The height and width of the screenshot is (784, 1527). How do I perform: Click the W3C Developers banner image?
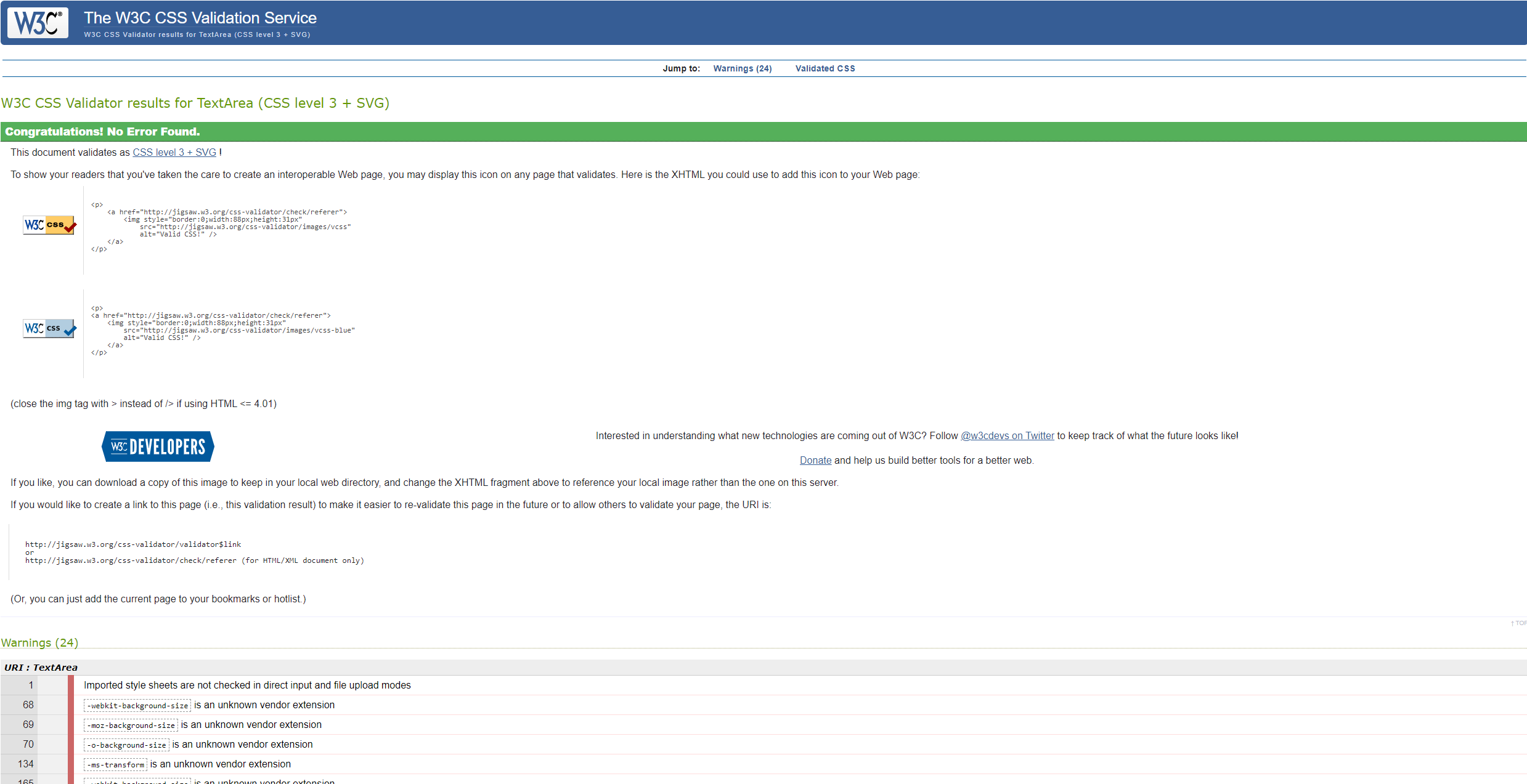[158, 447]
